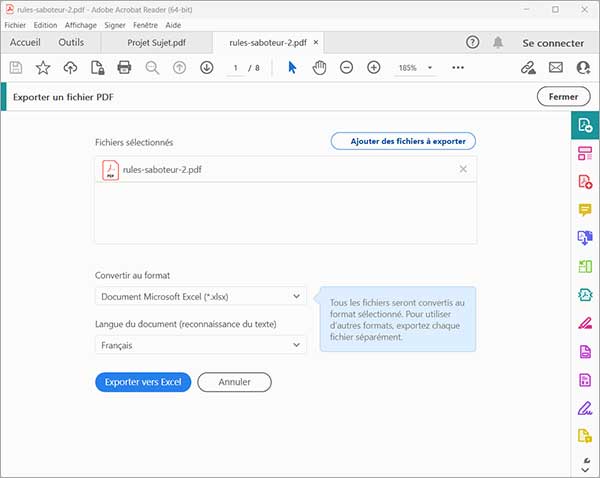
Task: Go to next page arrow
Action: tap(207, 68)
